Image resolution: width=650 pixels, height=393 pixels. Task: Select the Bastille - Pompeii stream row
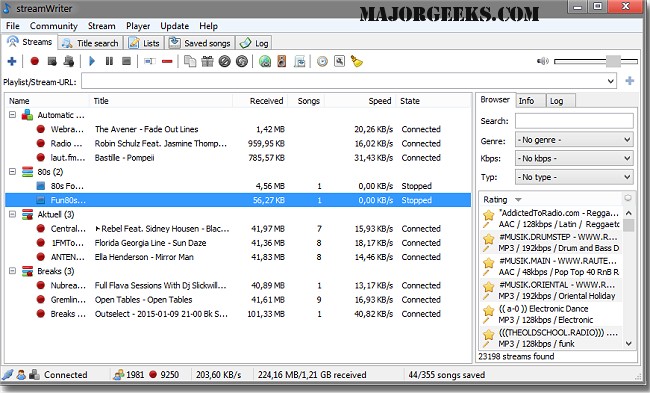238,158
